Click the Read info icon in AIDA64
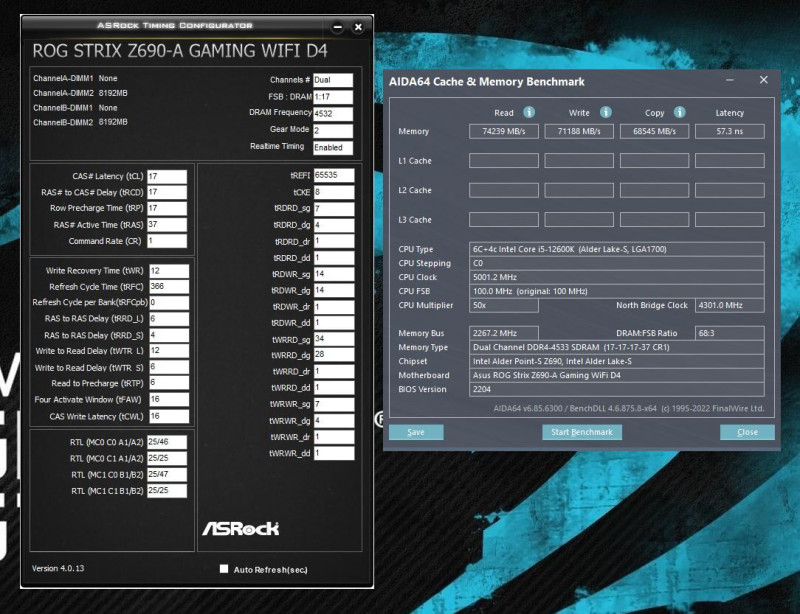800x614 pixels. (529, 112)
